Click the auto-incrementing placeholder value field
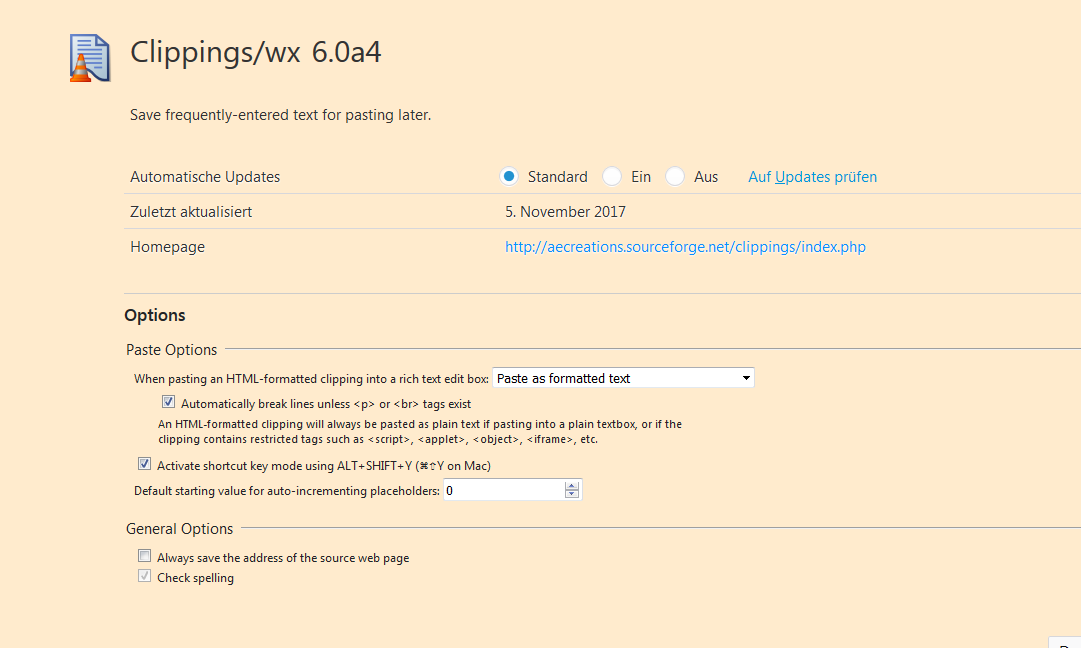This screenshot has width=1081, height=648. click(504, 490)
